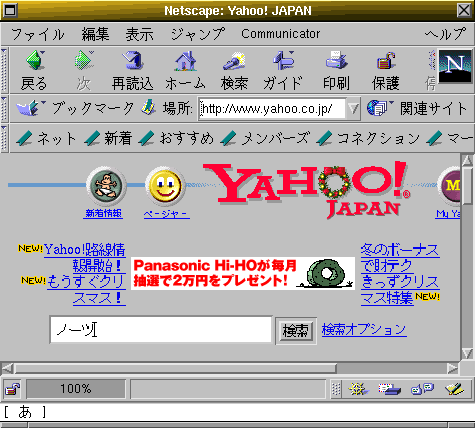Click the horizontal scrollbar thumb
Viewport: 475px width, 428px height.
pos(176,368)
